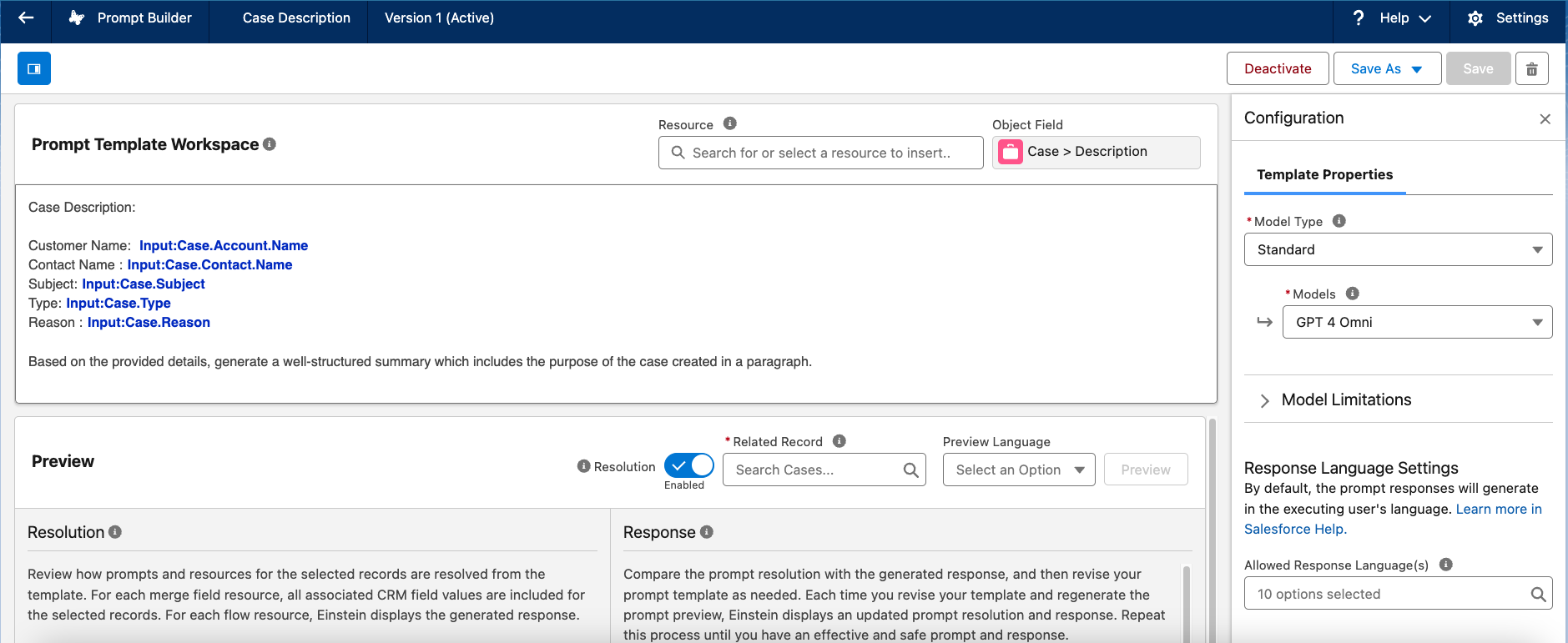Click info icon beside Resolution heading
This screenshot has width=1568, height=643.
click(115, 532)
